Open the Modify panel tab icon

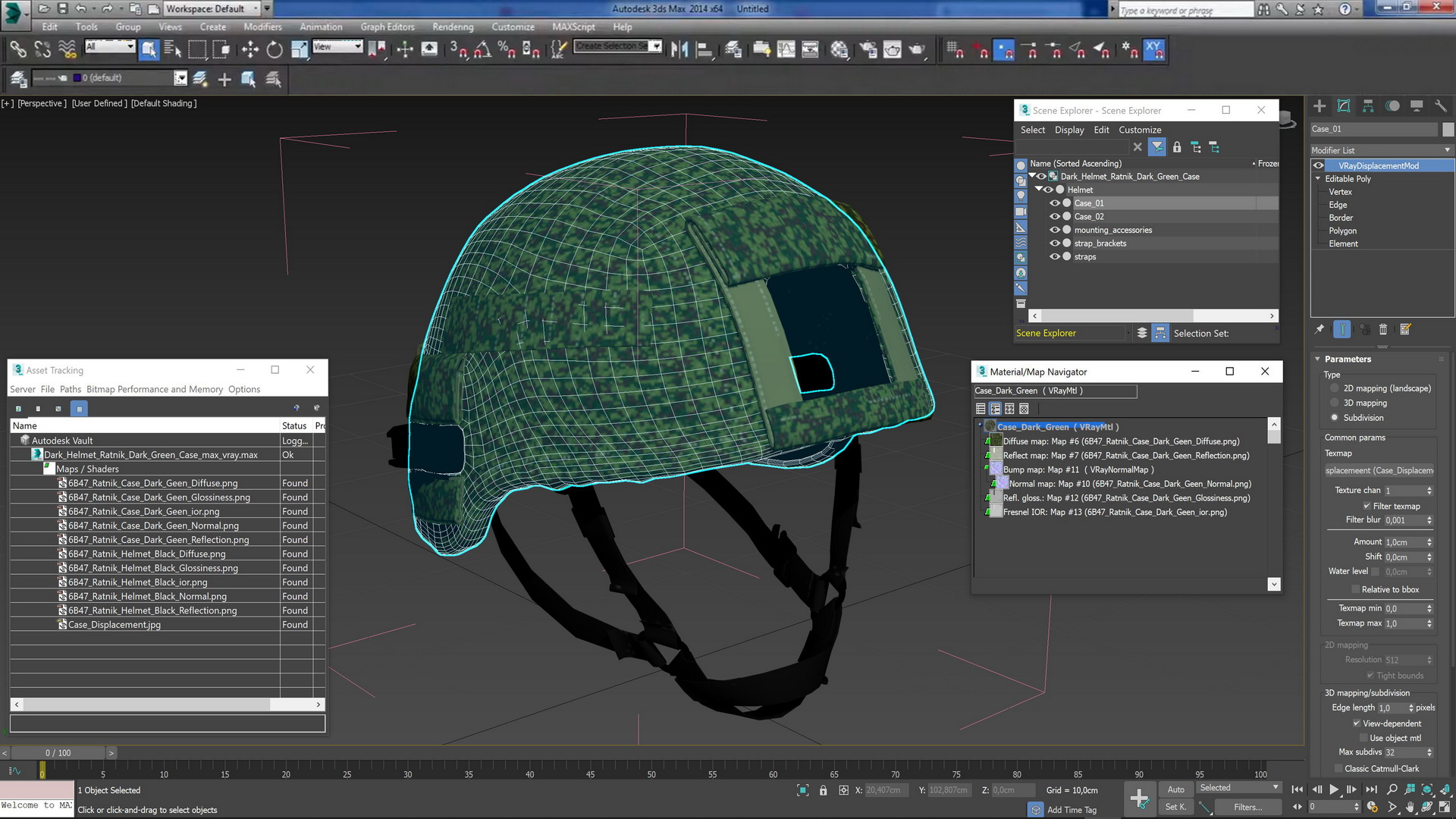click(x=1344, y=106)
